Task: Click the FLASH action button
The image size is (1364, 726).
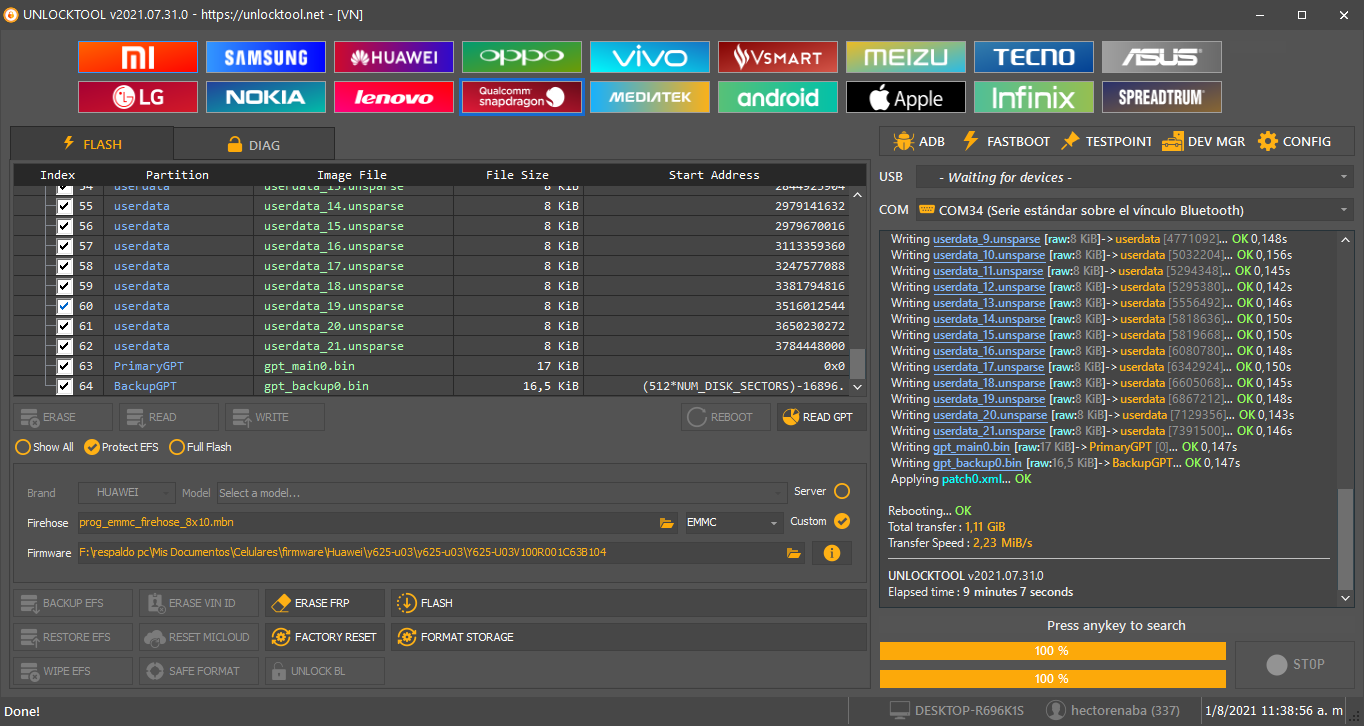Action: tap(629, 603)
